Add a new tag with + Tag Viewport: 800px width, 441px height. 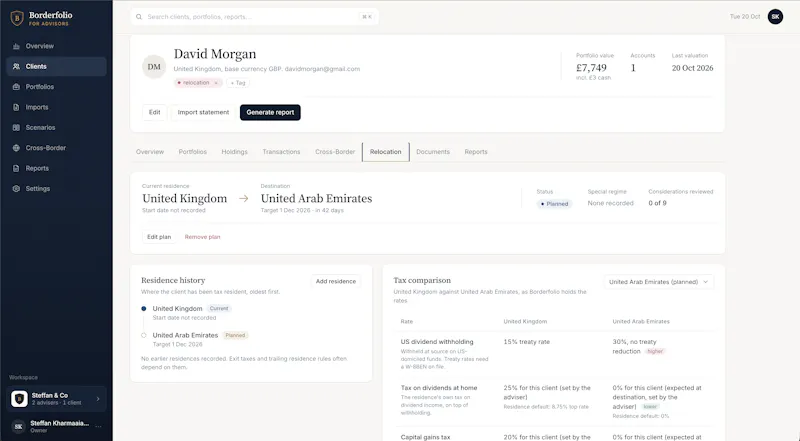pos(238,83)
